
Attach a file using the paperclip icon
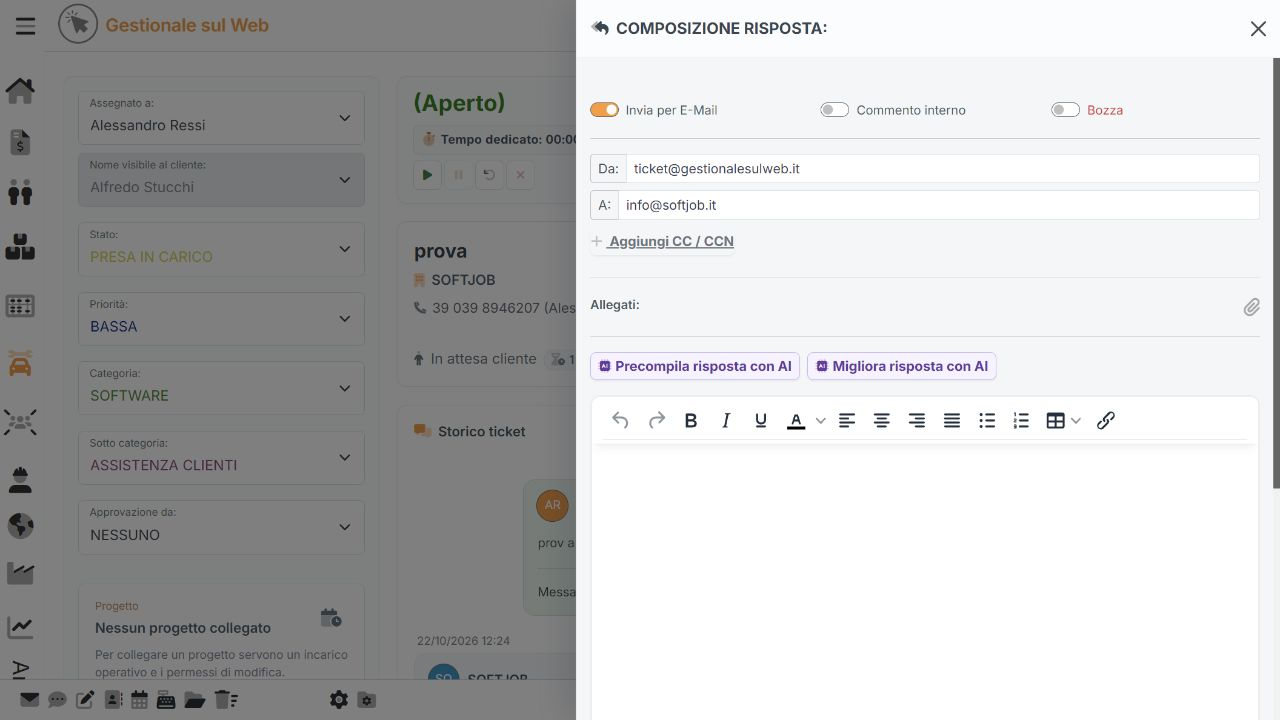(1251, 308)
